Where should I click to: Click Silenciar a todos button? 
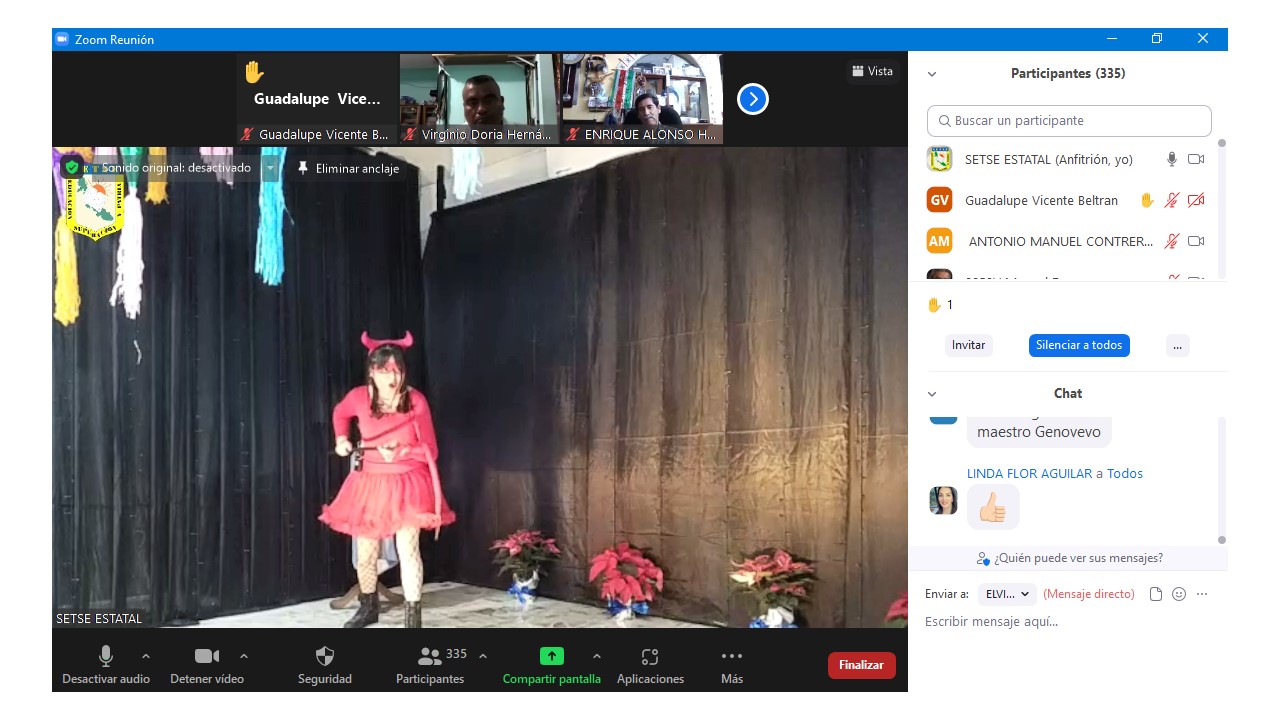click(x=1079, y=345)
